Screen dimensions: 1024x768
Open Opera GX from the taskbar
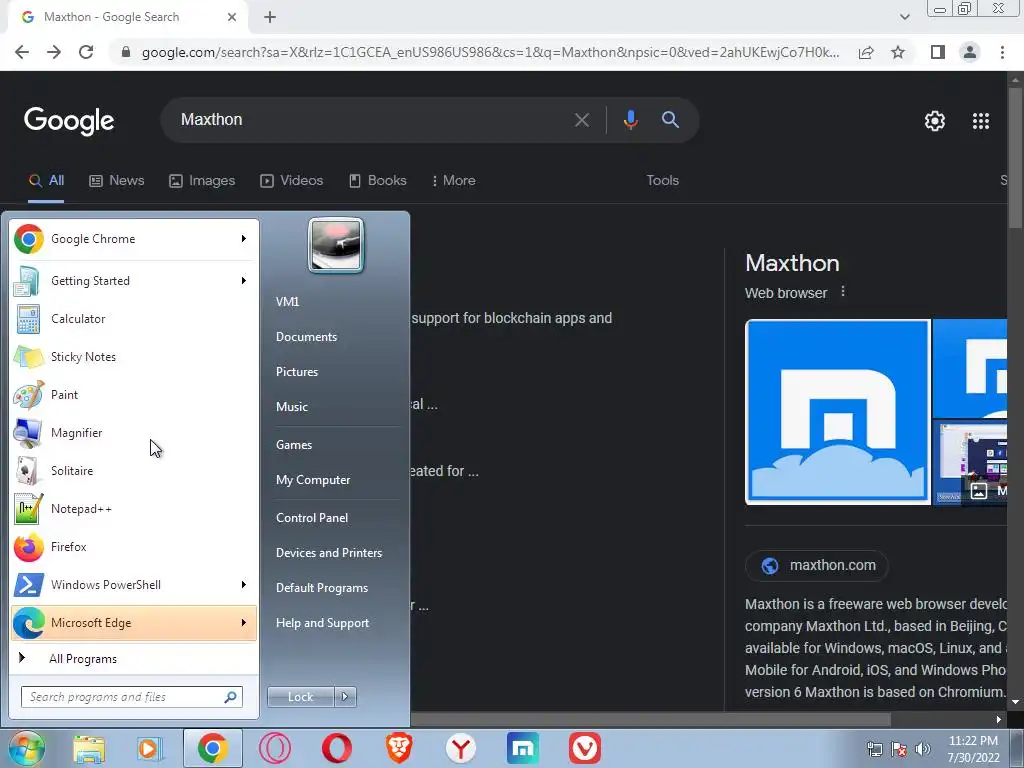(275, 748)
